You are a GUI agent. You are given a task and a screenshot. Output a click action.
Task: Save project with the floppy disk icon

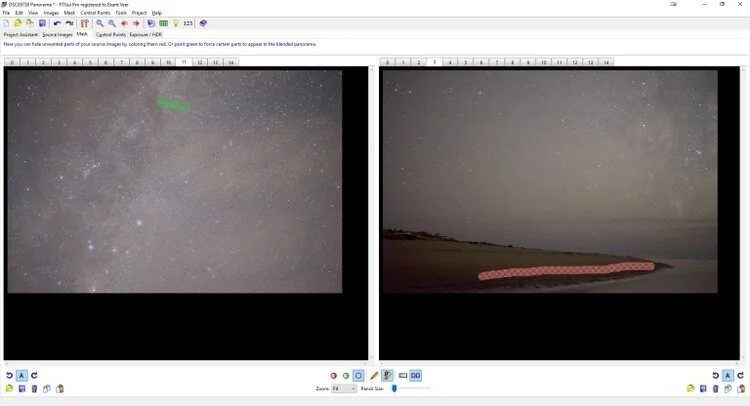42,23
